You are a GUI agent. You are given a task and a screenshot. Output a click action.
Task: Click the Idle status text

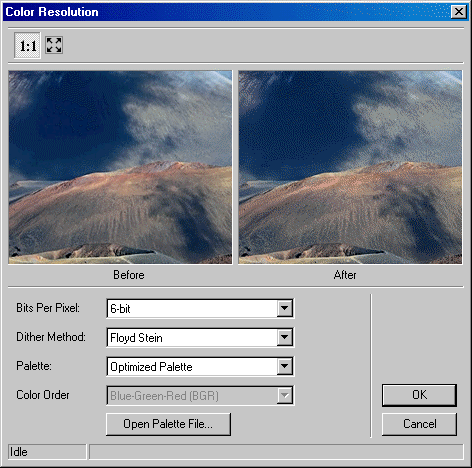tap(19, 452)
